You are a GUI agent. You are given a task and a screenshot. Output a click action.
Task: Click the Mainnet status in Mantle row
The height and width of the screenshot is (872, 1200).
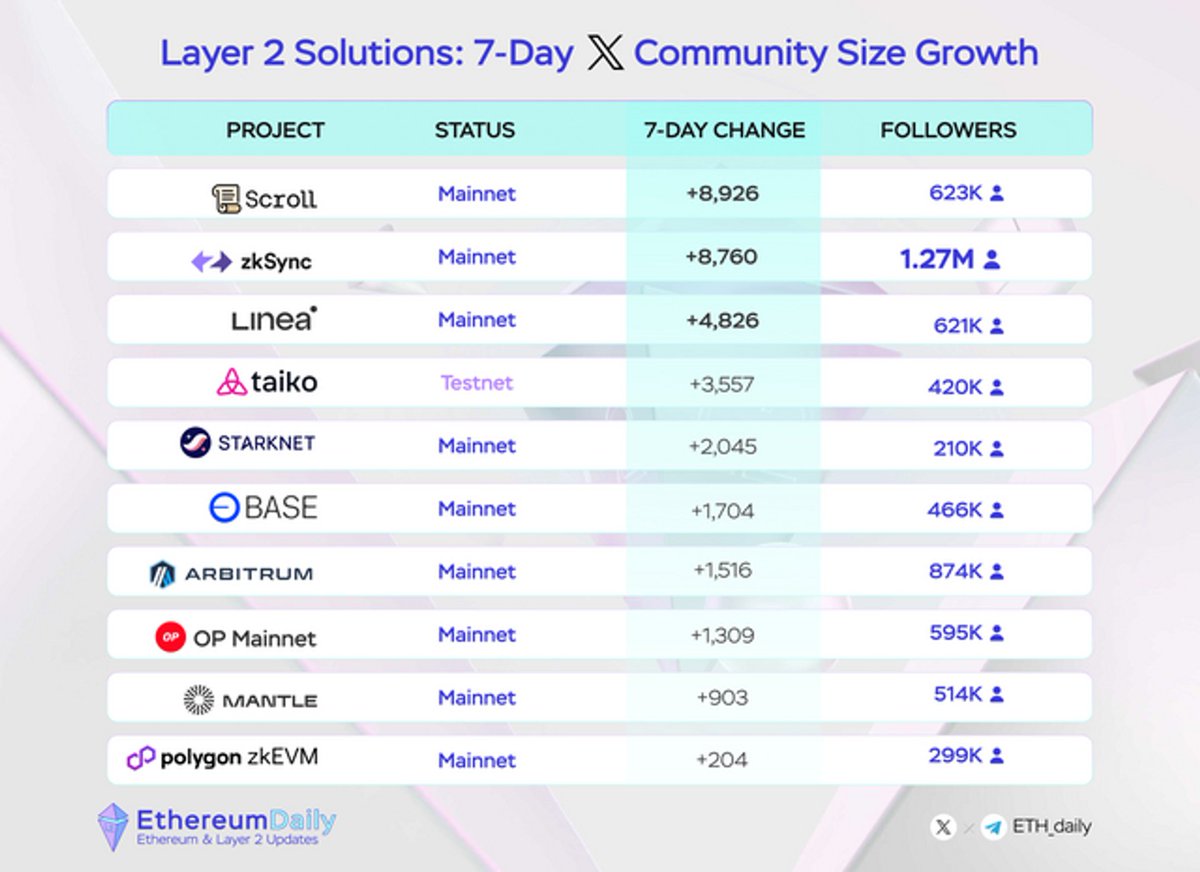477,697
